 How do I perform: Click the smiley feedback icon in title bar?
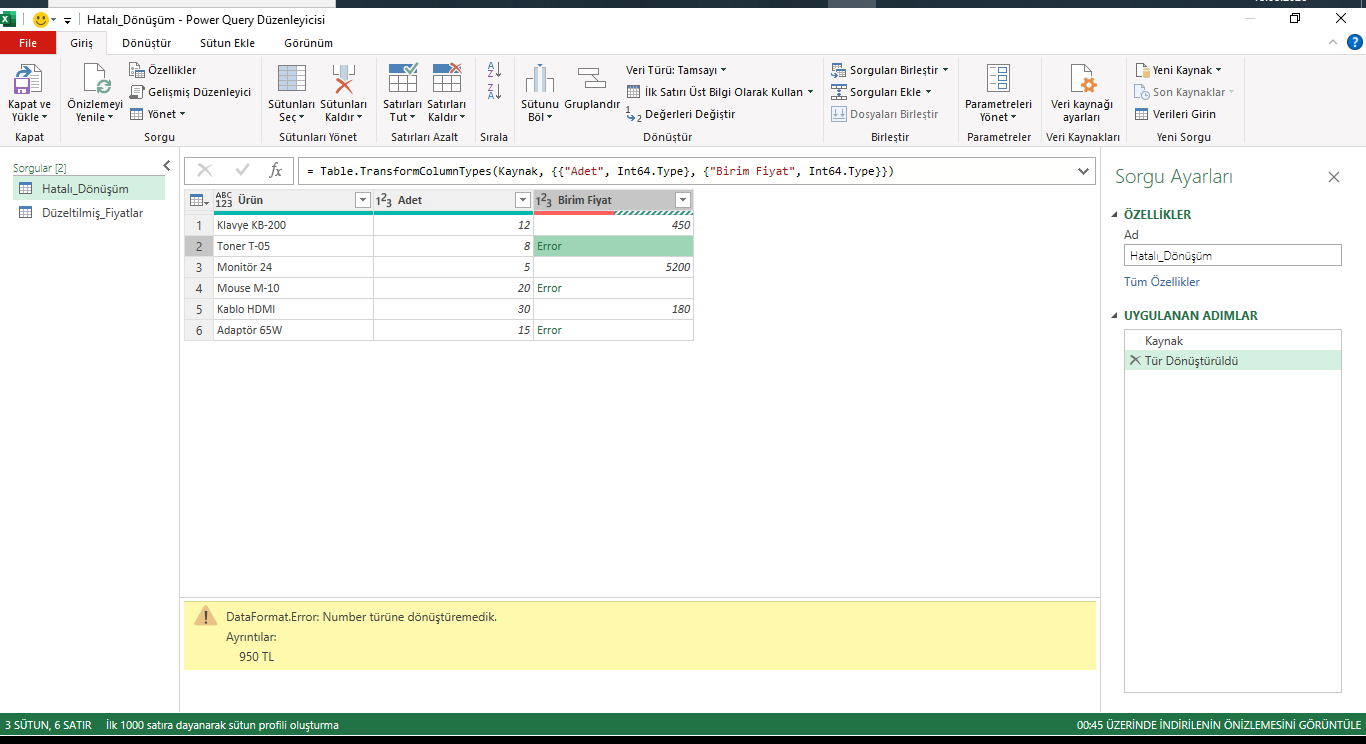[42, 19]
